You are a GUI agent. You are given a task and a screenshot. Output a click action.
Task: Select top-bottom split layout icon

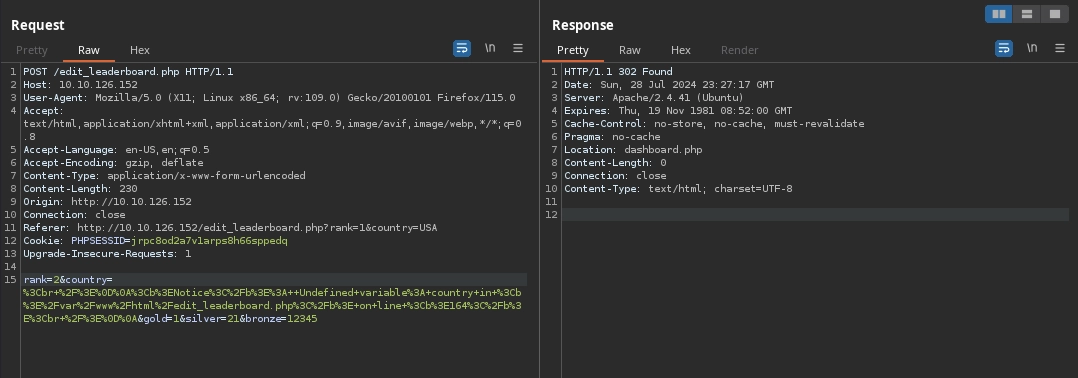(1026, 14)
